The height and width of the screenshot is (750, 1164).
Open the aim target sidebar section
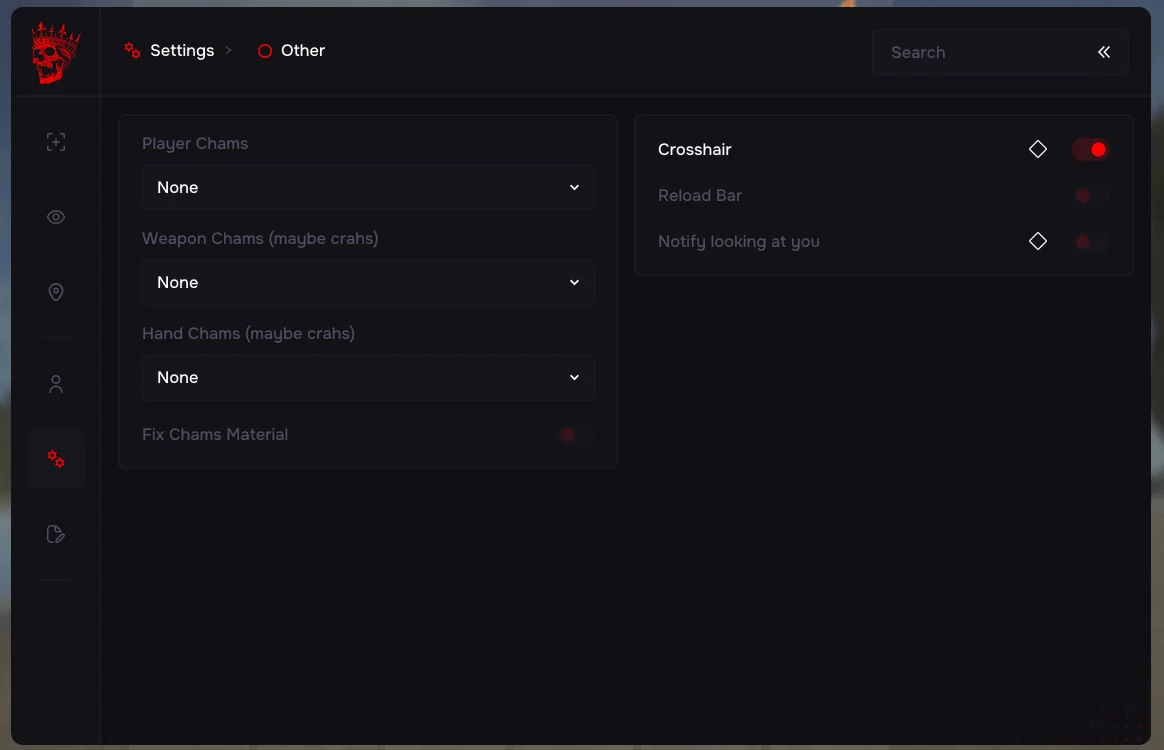56,142
